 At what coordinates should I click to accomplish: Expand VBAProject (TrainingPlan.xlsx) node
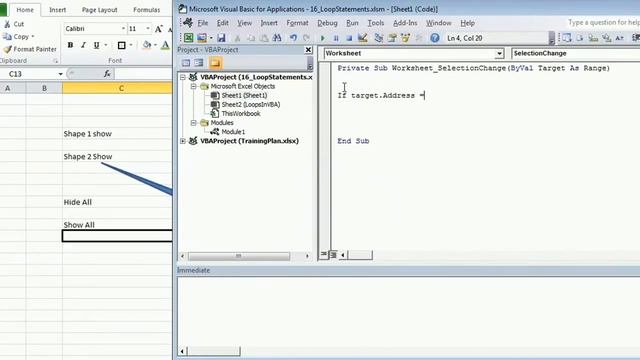(x=183, y=141)
